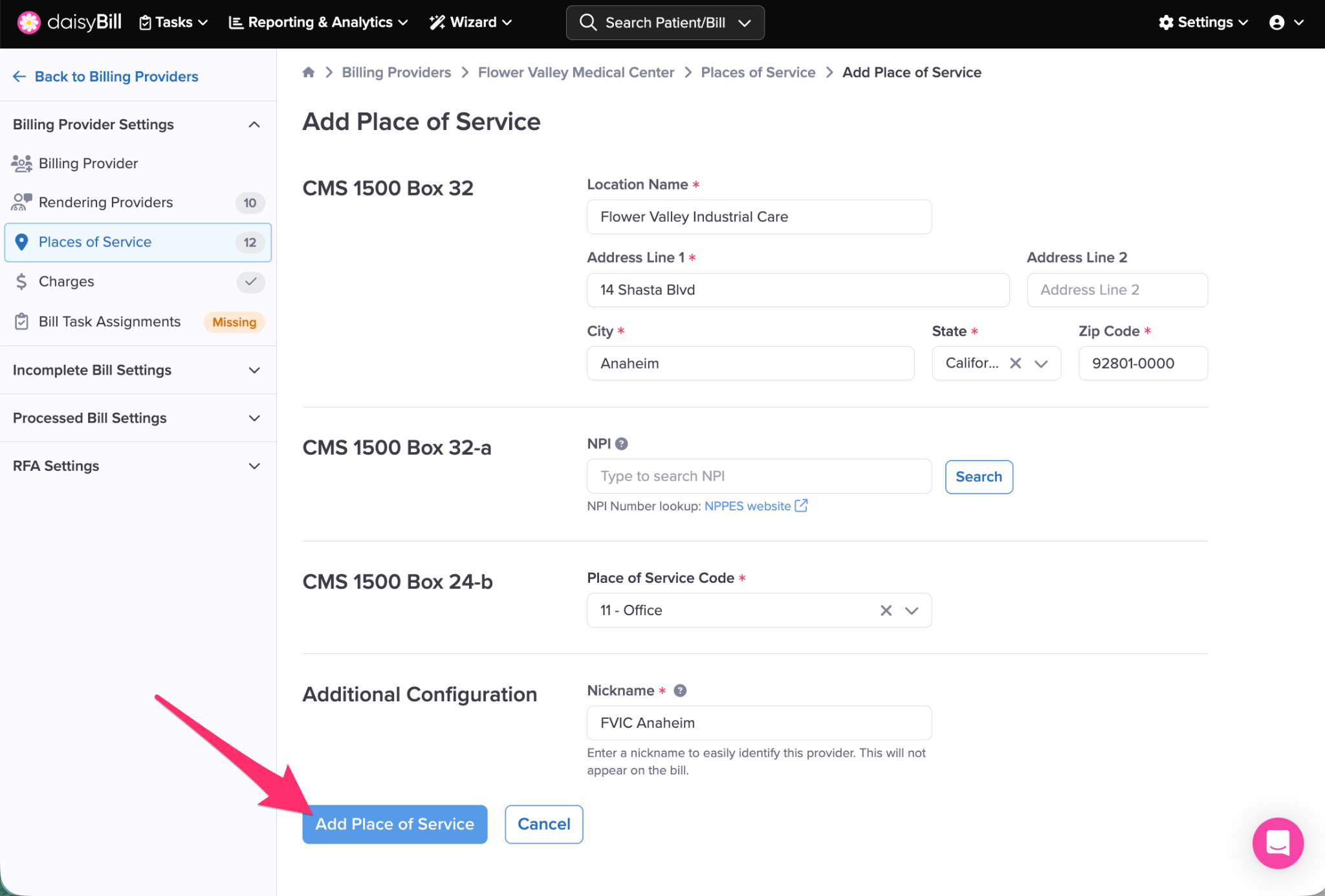
Task: Click the NPI help question mark icon
Action: click(622, 444)
